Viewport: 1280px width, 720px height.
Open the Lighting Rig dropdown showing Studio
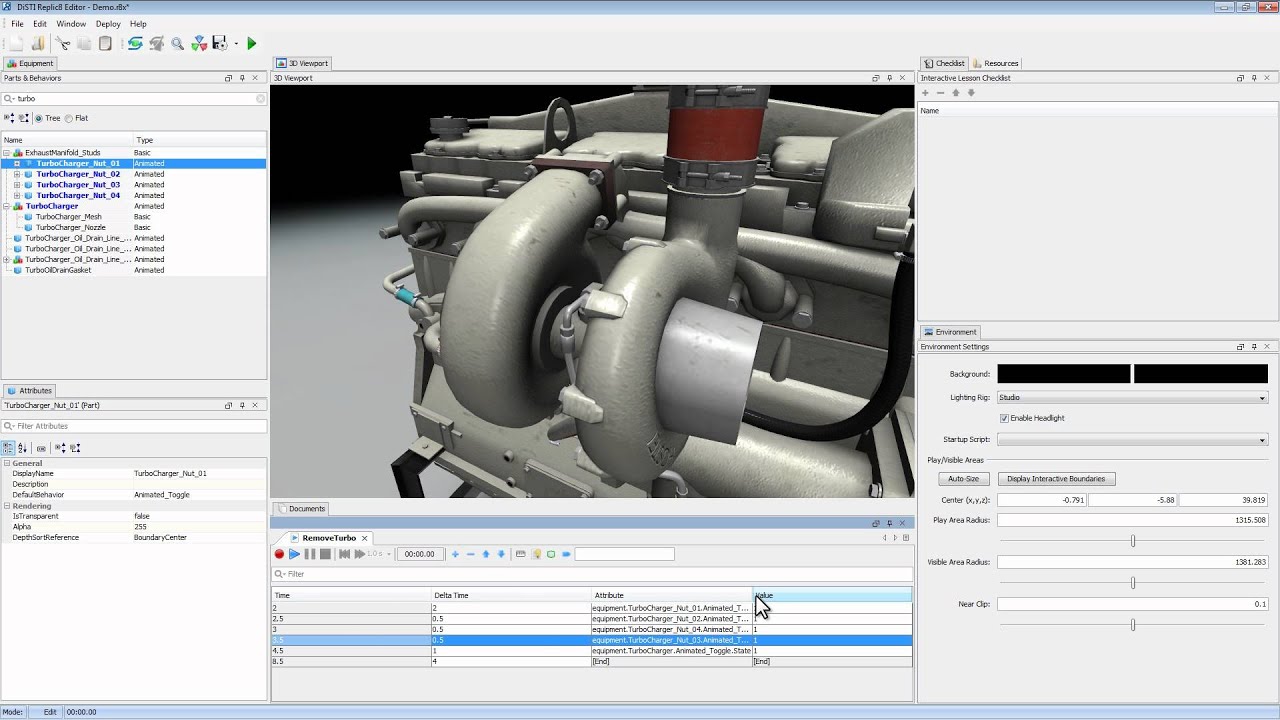pyautogui.click(x=1131, y=398)
